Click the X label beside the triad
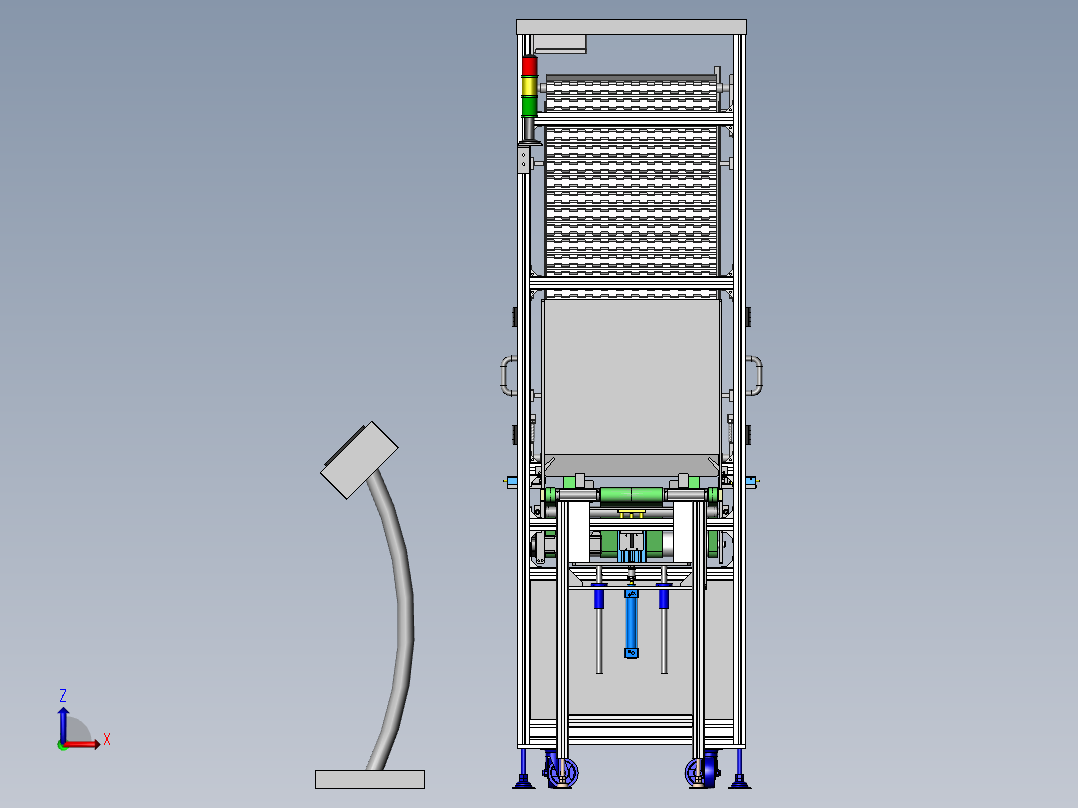 [x=107, y=740]
